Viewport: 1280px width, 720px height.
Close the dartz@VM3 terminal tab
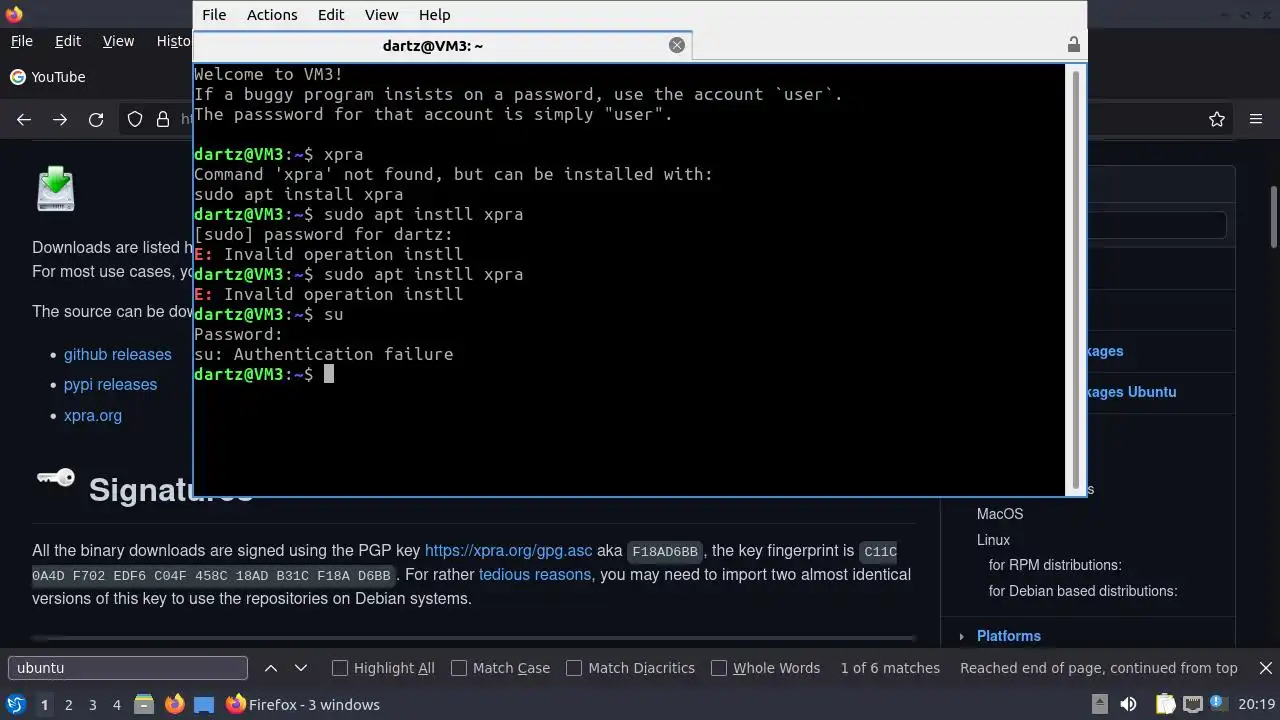point(677,45)
